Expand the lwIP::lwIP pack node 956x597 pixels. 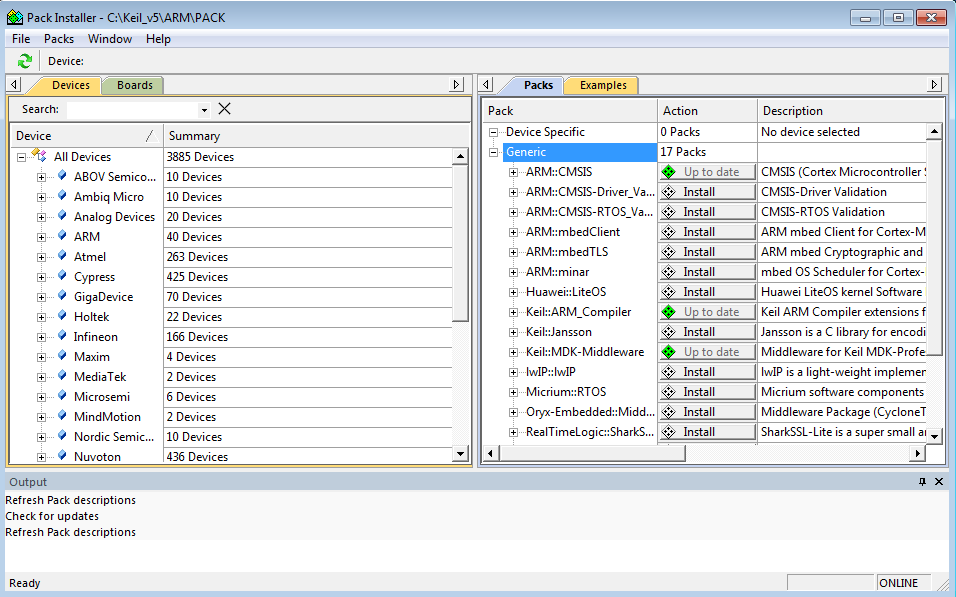pos(513,373)
